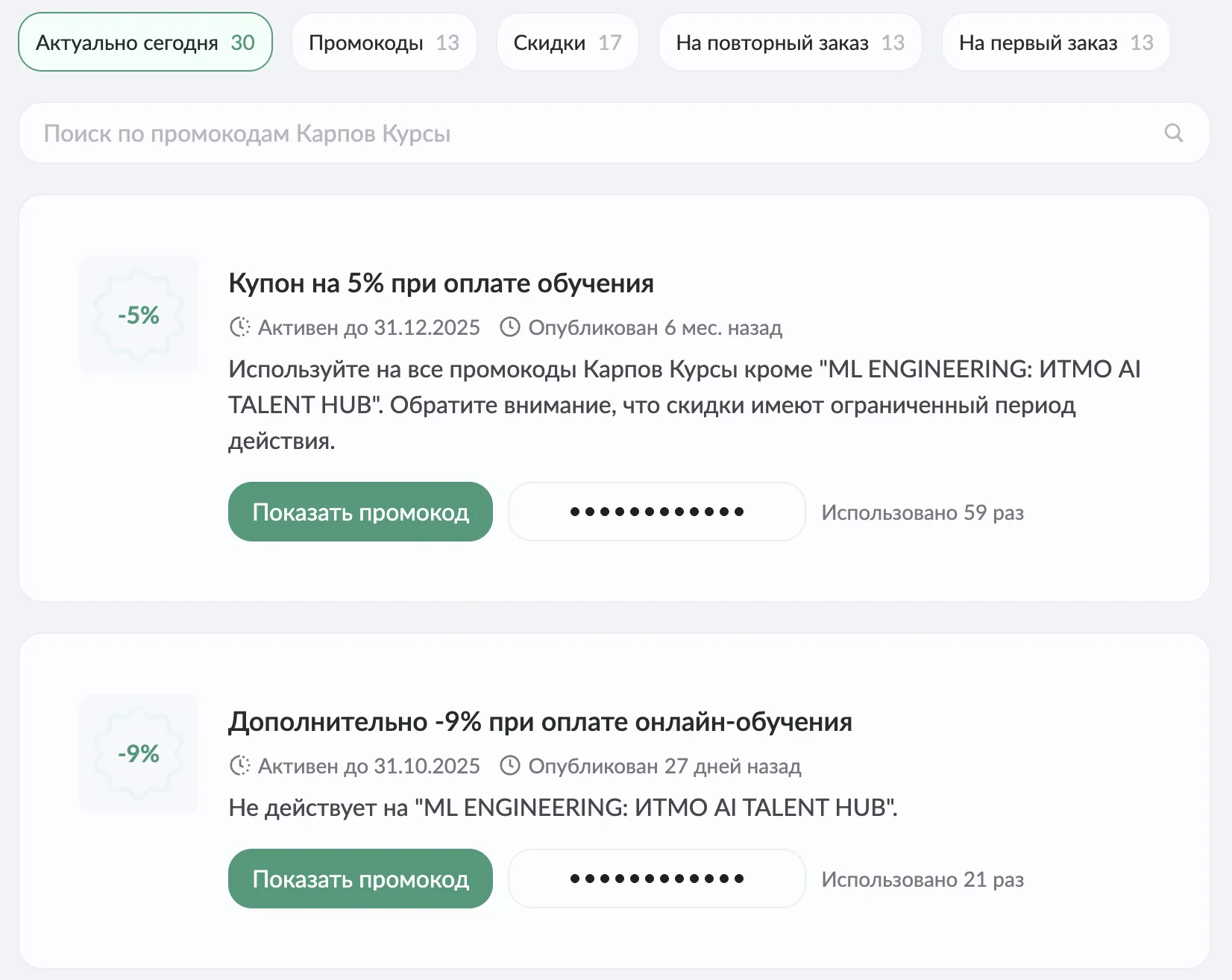Select the 'Актуально сегодня' filter
Screen dimensions: 1232x980
(x=145, y=42)
